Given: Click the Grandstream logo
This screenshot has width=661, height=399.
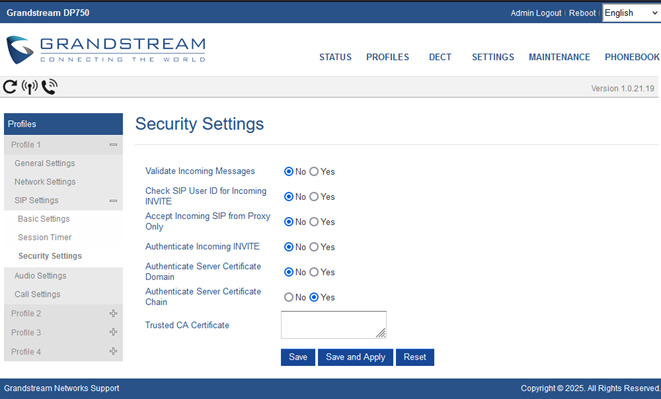Looking at the screenshot, I should click(106, 50).
